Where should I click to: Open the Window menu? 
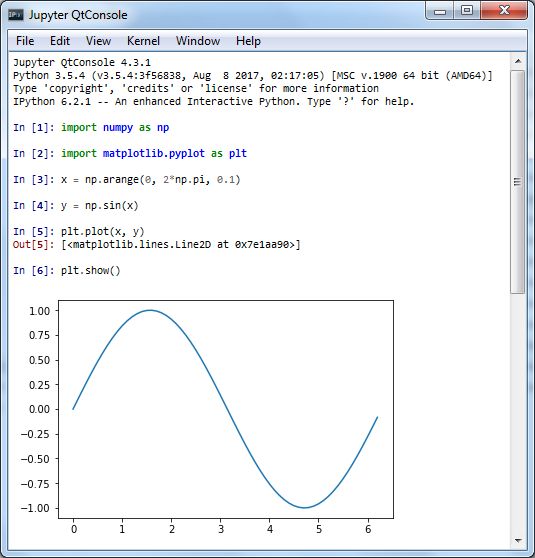[x=198, y=41]
